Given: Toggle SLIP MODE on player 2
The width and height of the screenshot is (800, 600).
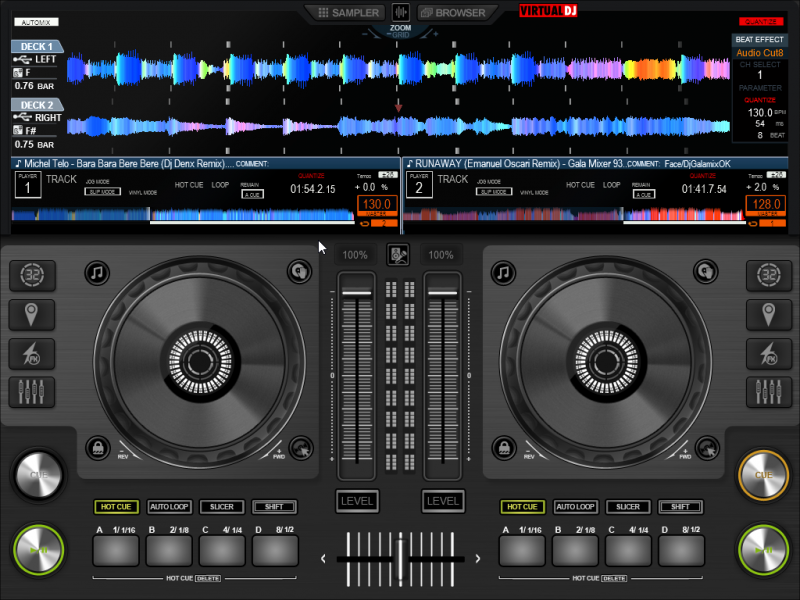Looking at the screenshot, I should coord(494,192).
